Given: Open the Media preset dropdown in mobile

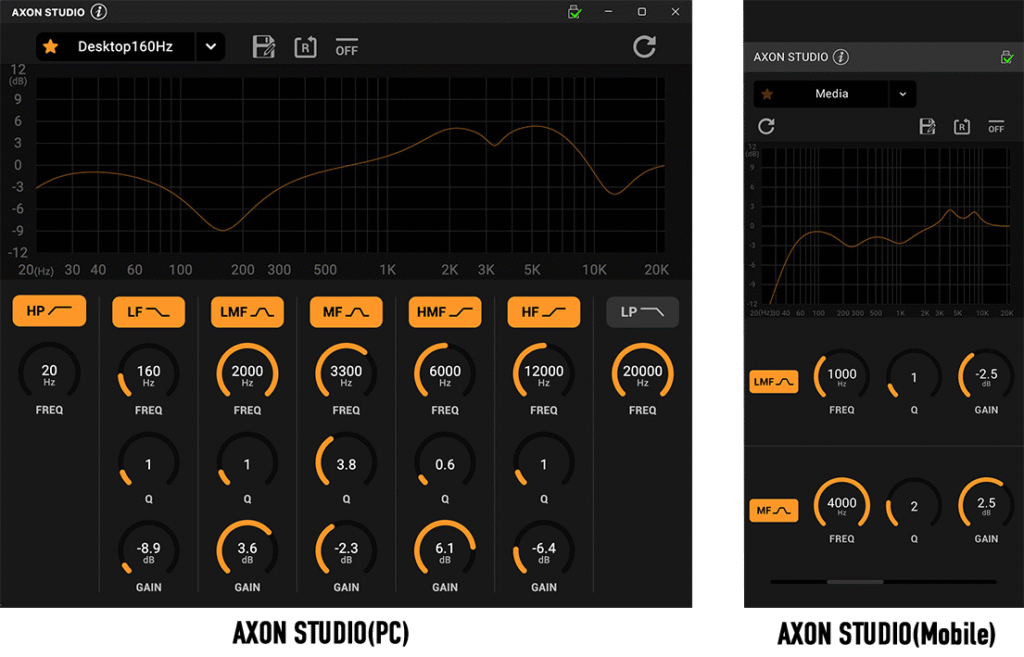Looking at the screenshot, I should pos(903,94).
